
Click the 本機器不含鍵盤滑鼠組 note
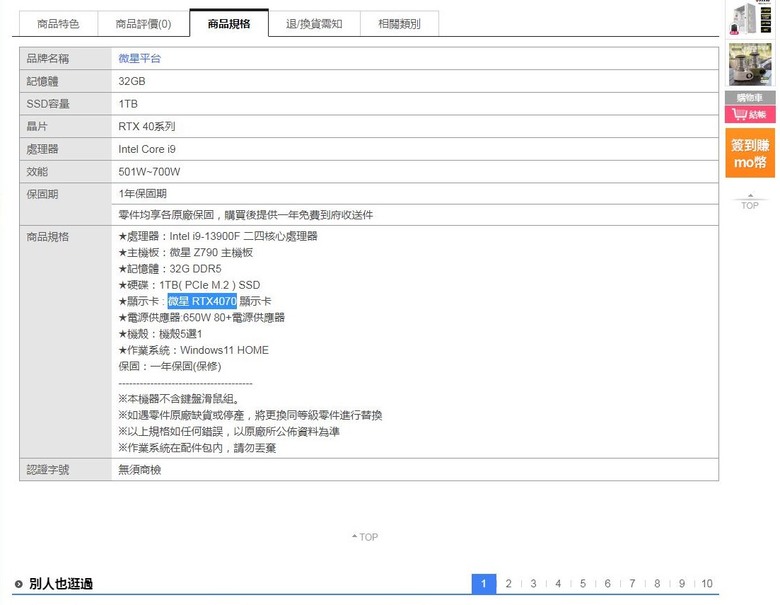coord(179,399)
